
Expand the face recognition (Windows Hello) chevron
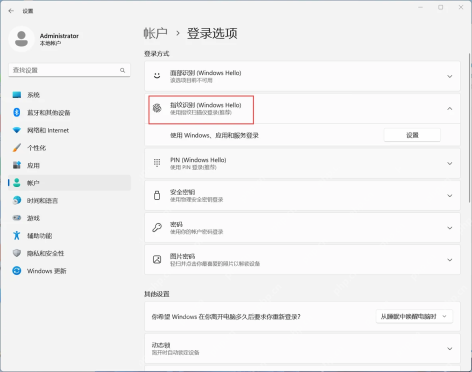[x=450, y=76]
